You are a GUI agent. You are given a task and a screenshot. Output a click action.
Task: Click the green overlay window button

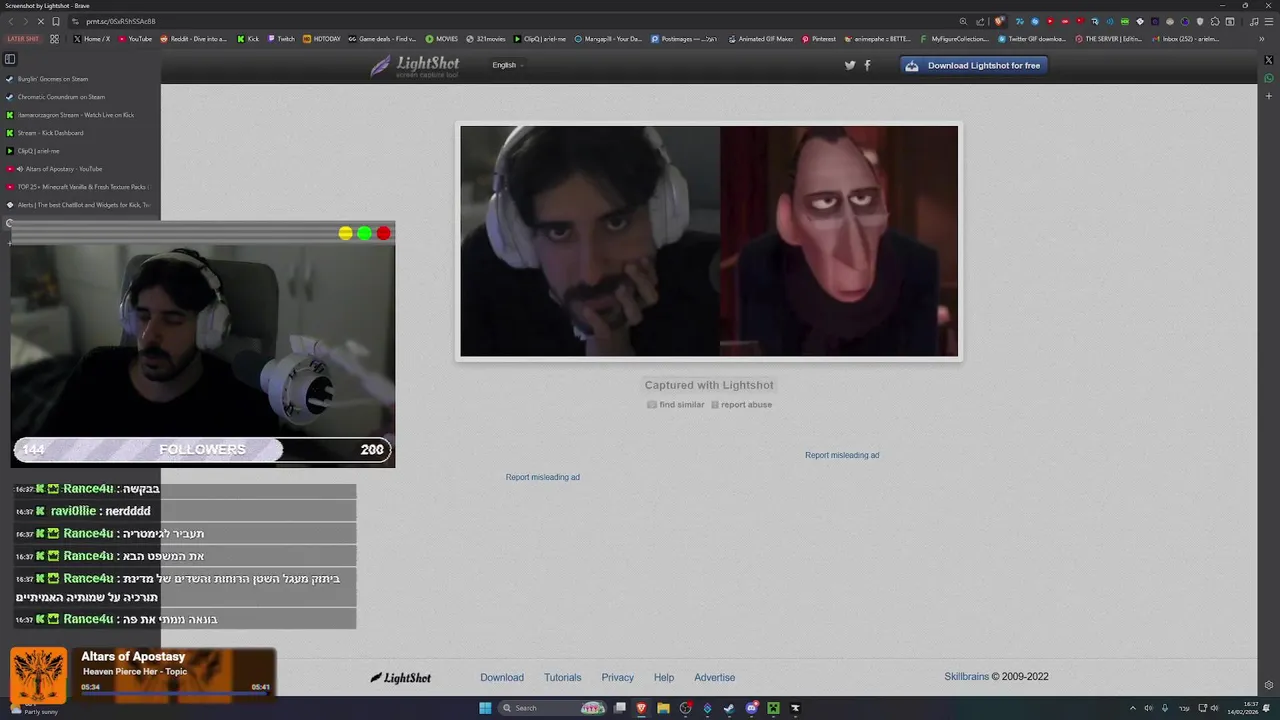click(364, 233)
